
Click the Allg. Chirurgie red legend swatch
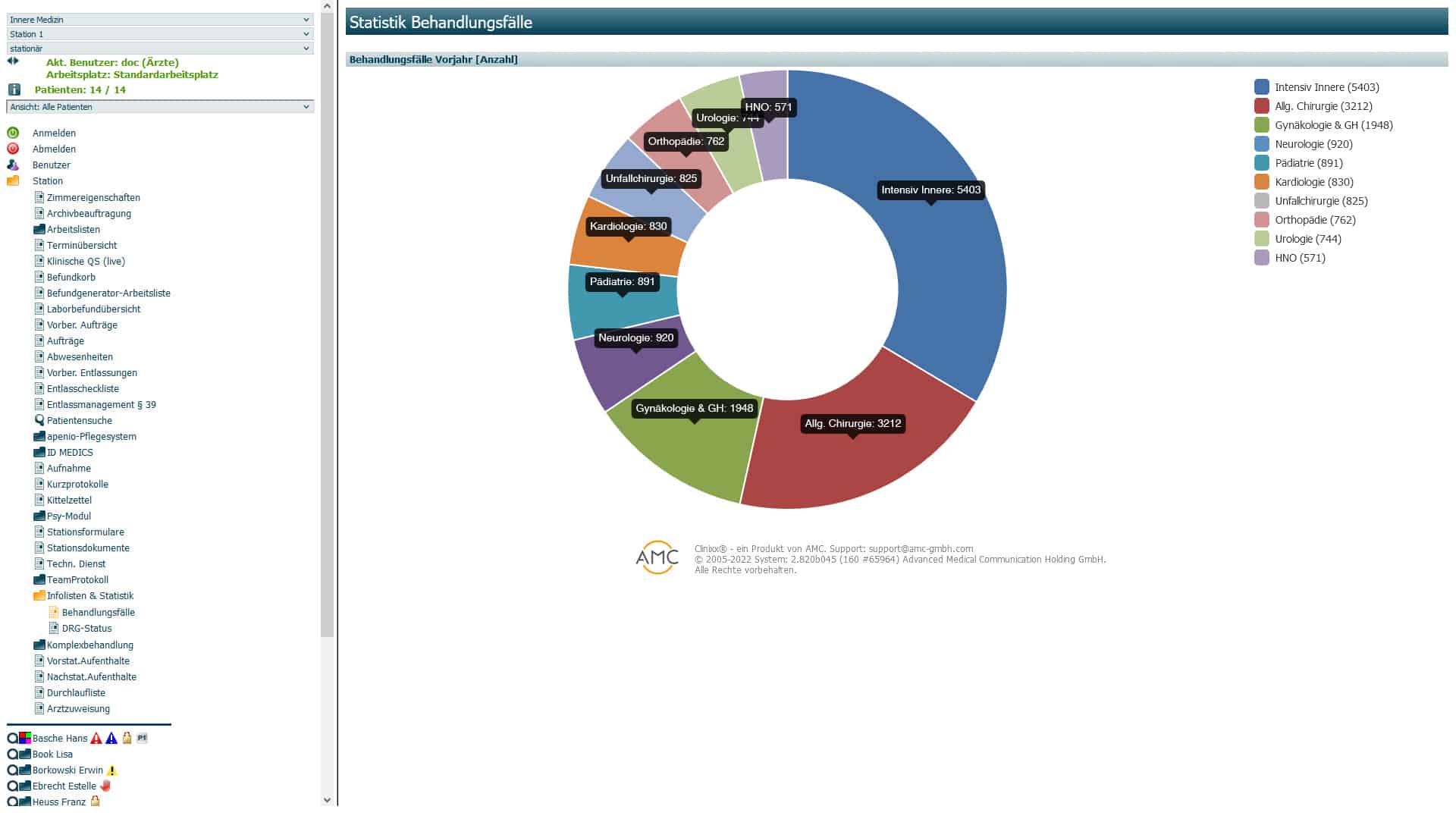pyautogui.click(x=1261, y=106)
